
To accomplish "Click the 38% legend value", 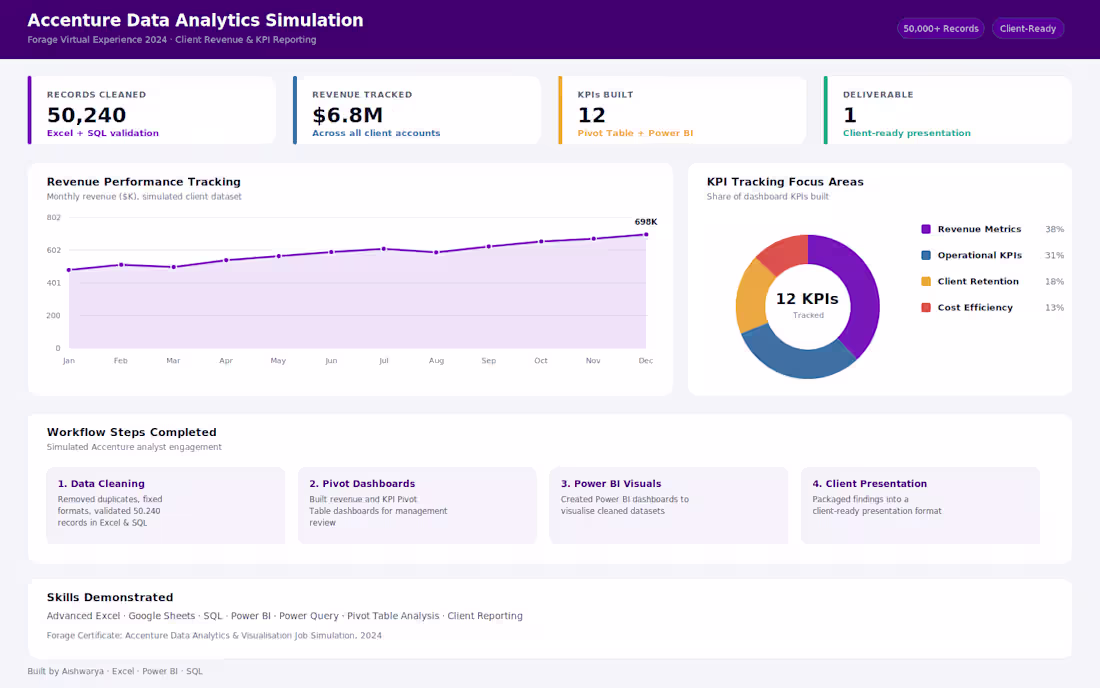I will pyautogui.click(x=1054, y=229).
